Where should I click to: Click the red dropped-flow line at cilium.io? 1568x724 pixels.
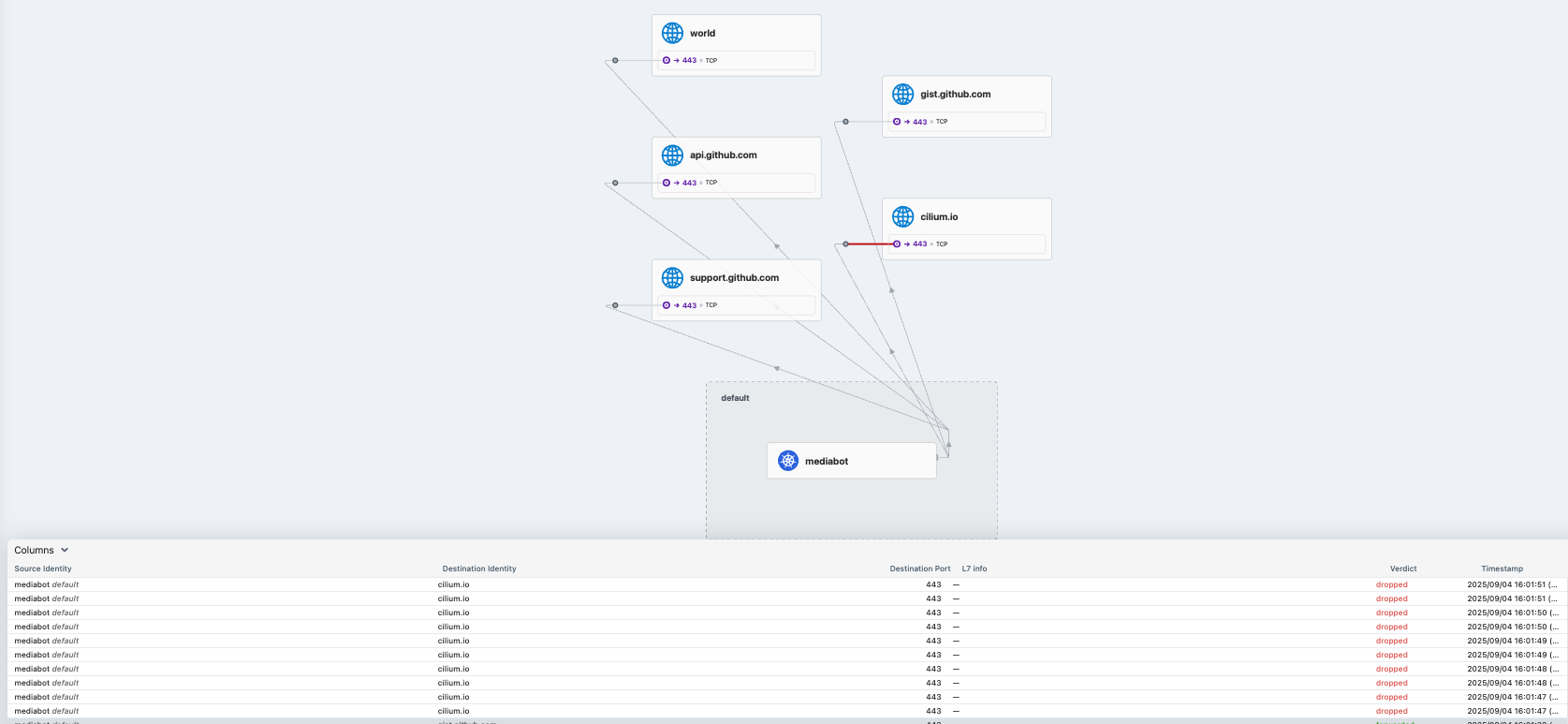pyautogui.click(x=870, y=244)
